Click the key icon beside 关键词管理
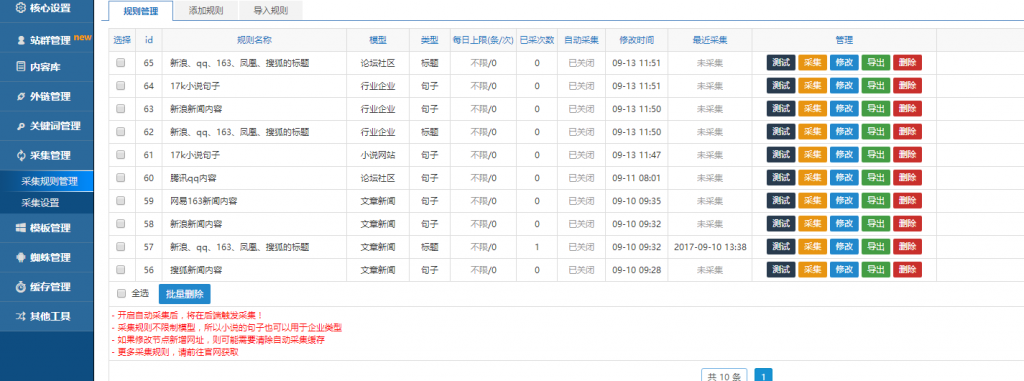This screenshot has height=381, width=1024. (20, 126)
